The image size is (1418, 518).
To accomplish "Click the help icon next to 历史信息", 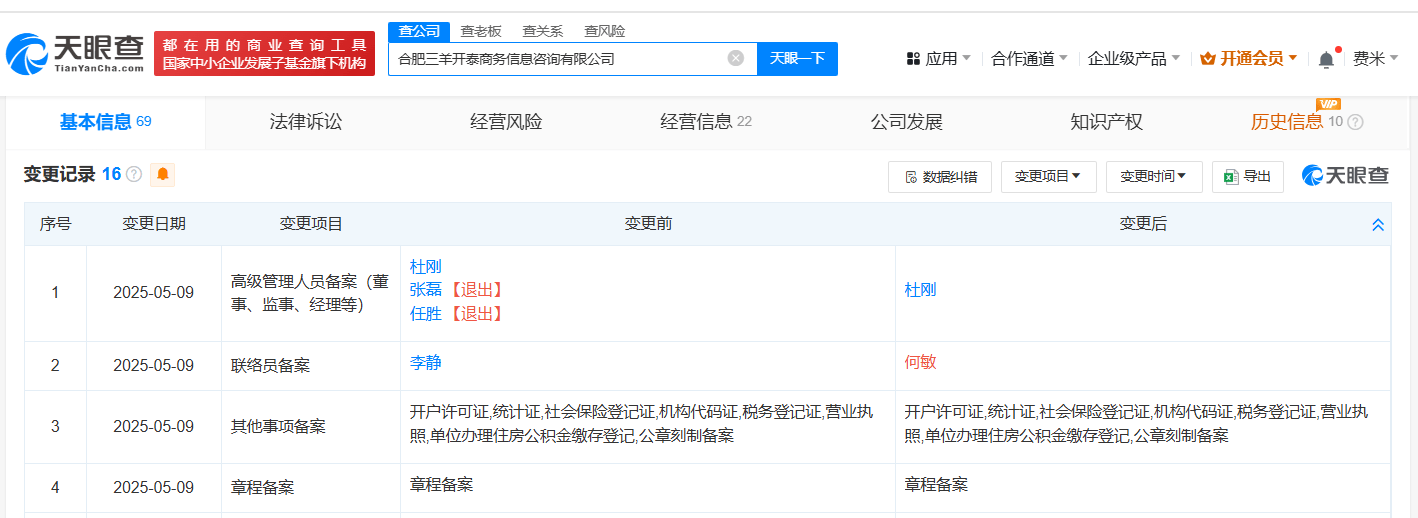I will [x=1355, y=122].
